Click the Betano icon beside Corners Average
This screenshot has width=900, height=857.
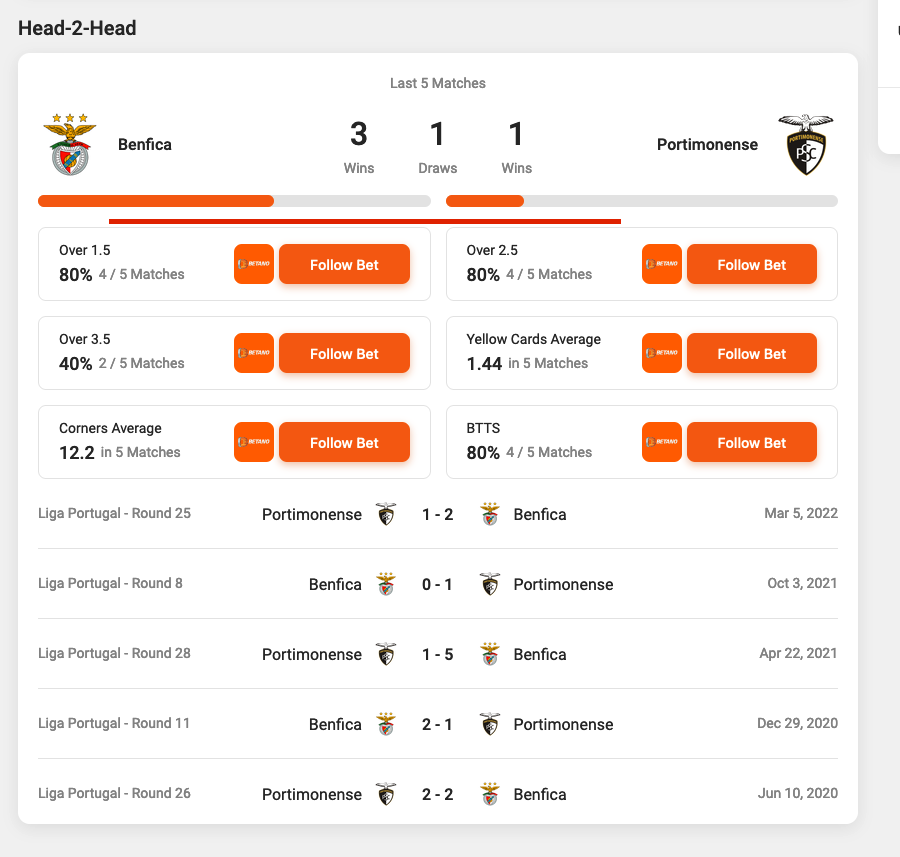tap(253, 442)
